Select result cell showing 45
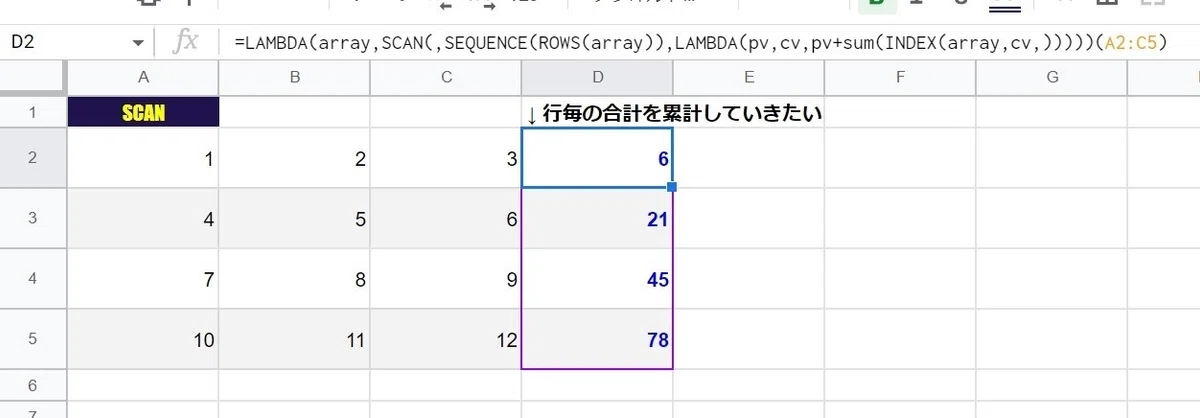Image resolution: width=1200 pixels, height=418 pixels. tap(597, 279)
